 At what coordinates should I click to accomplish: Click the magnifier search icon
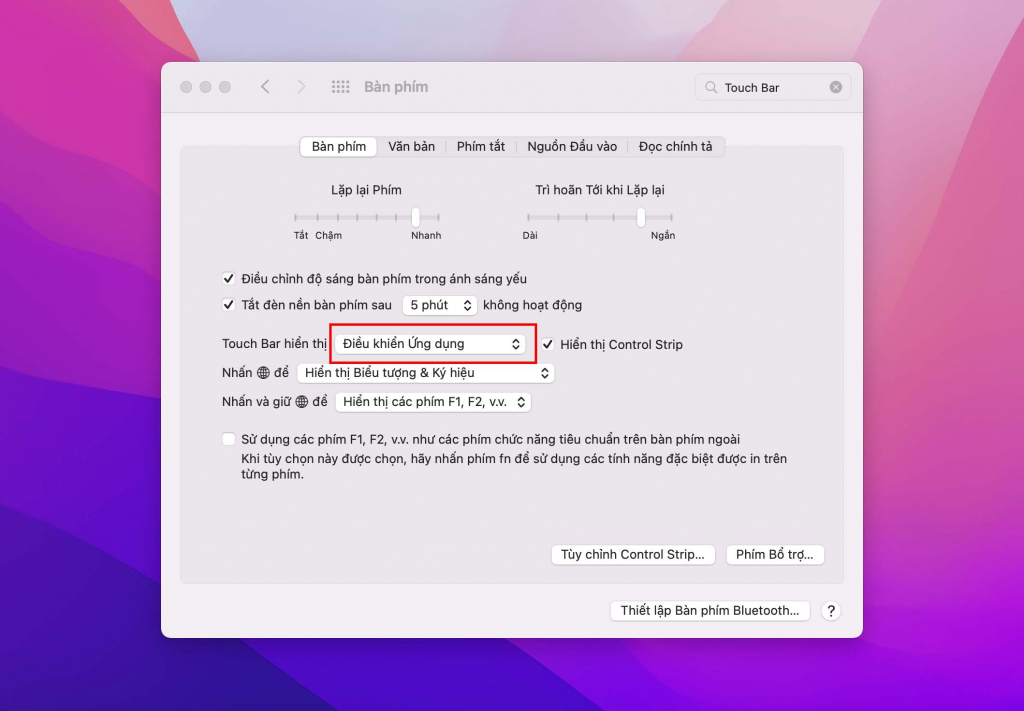pyautogui.click(x=711, y=87)
